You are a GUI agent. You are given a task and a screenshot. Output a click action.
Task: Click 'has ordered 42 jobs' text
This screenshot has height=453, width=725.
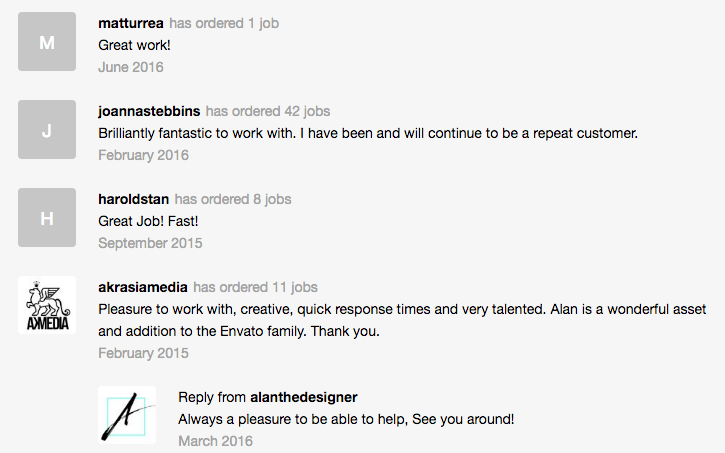click(x=268, y=111)
